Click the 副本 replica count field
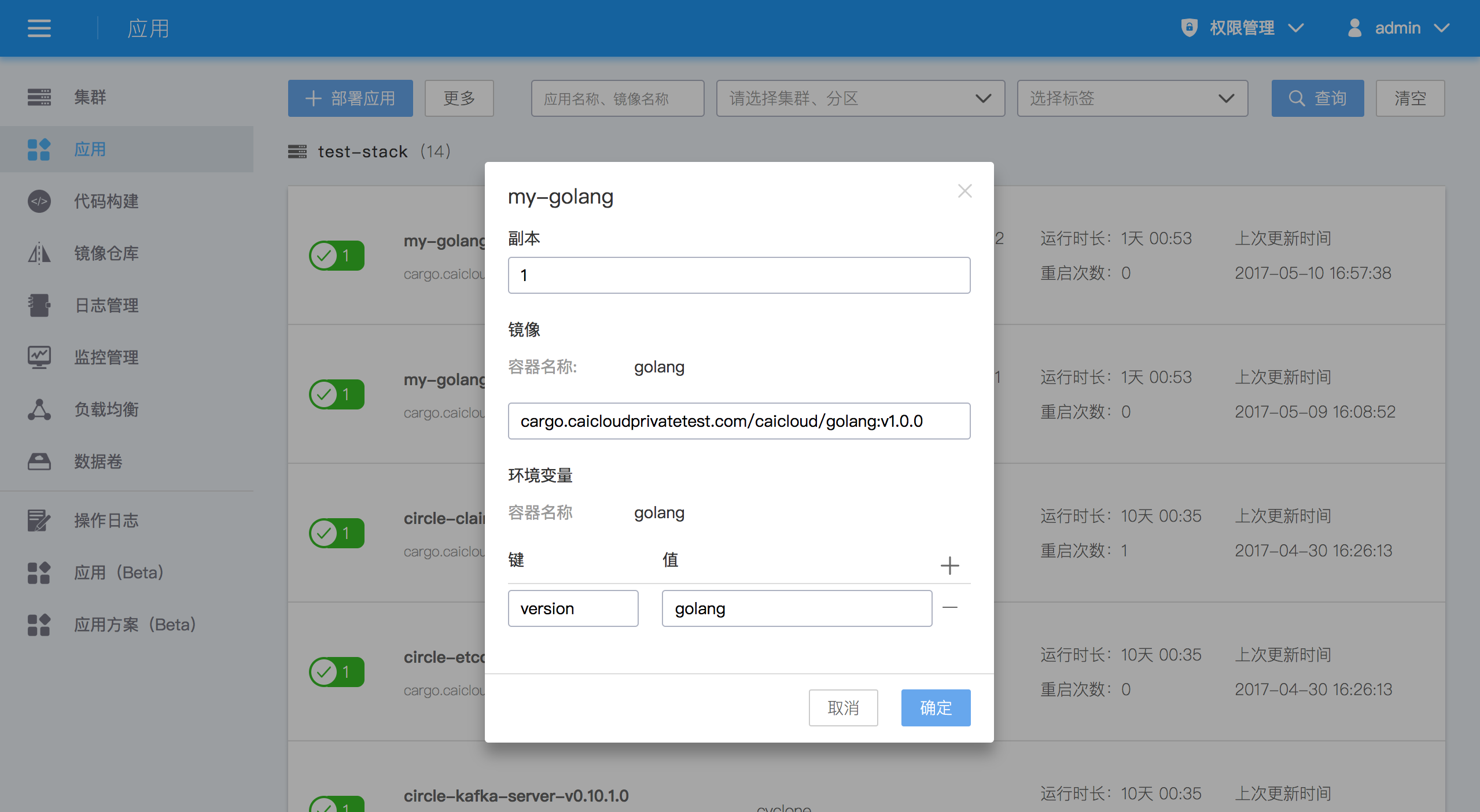The height and width of the screenshot is (812, 1480). [738, 275]
